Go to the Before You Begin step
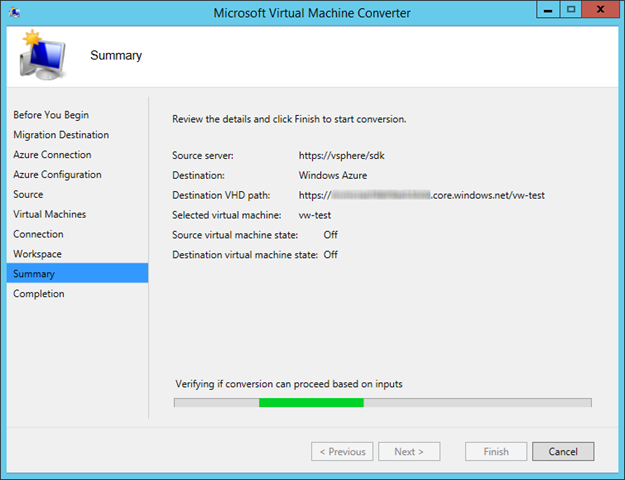Image resolution: width=625 pixels, height=480 pixels. (x=51, y=115)
